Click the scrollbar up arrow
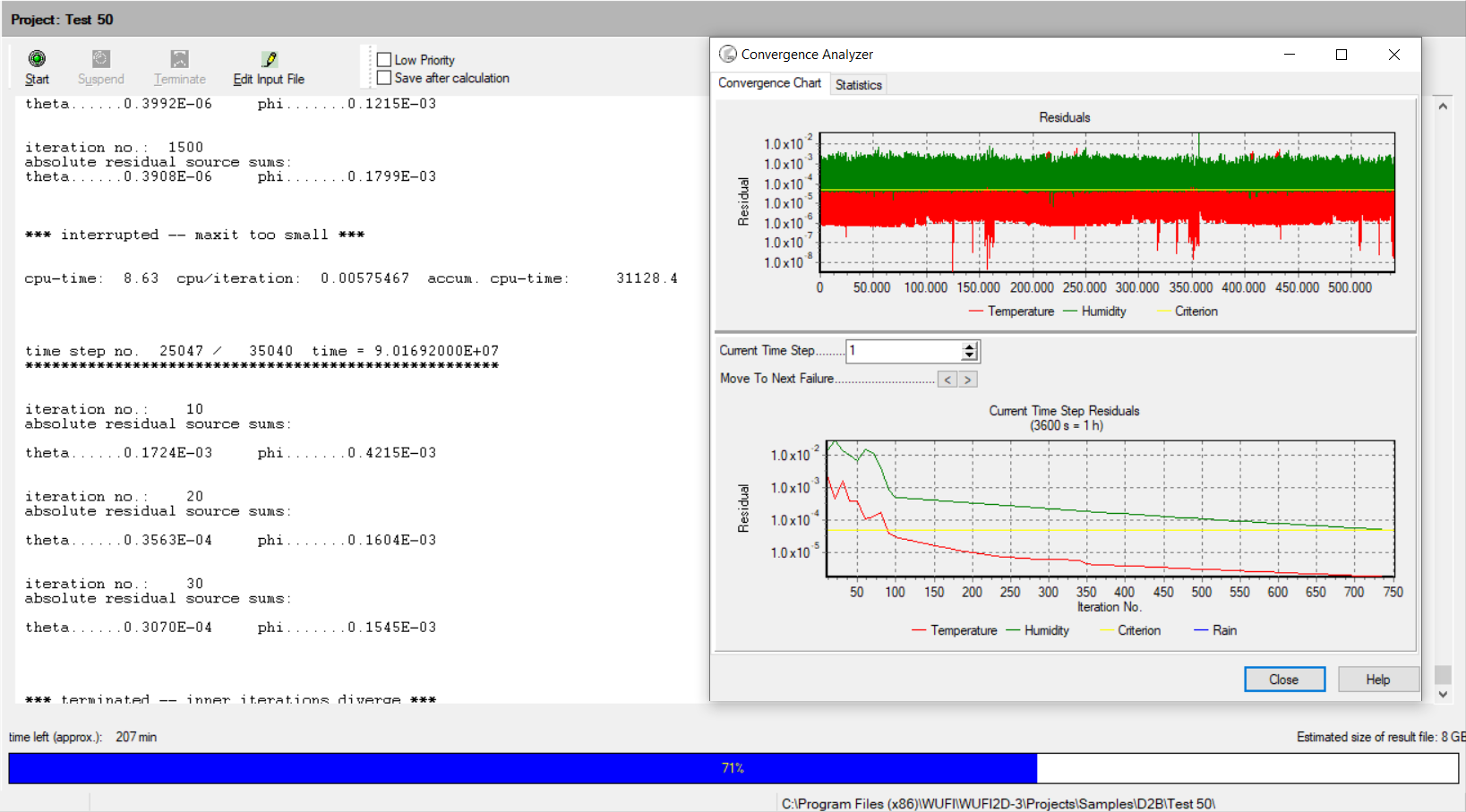The image size is (1466, 812). (x=1443, y=105)
